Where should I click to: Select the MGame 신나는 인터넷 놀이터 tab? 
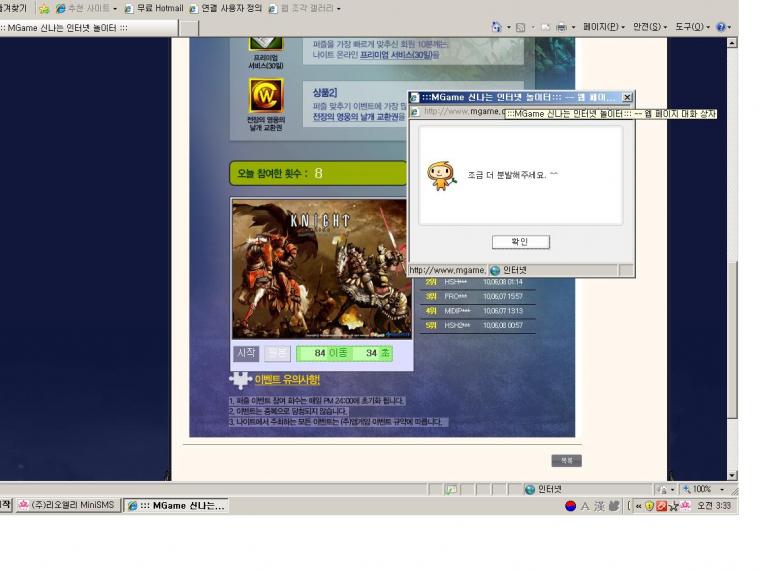87,28
